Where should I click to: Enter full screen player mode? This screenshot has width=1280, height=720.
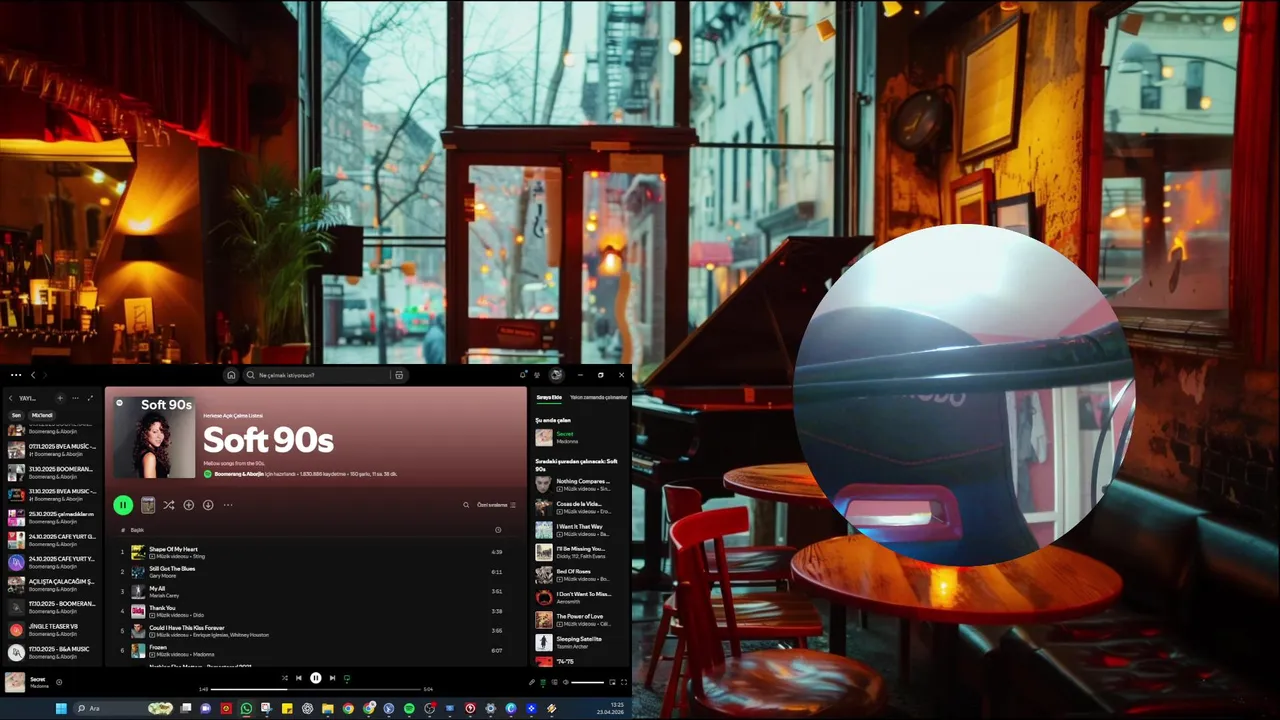coord(624,682)
